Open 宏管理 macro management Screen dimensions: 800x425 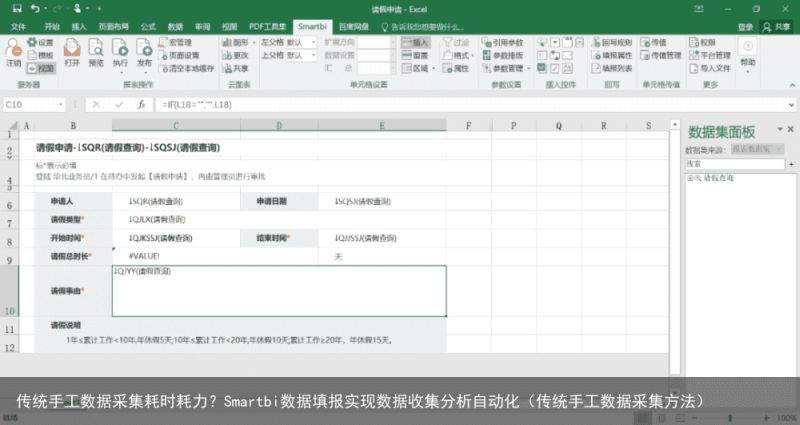point(175,42)
